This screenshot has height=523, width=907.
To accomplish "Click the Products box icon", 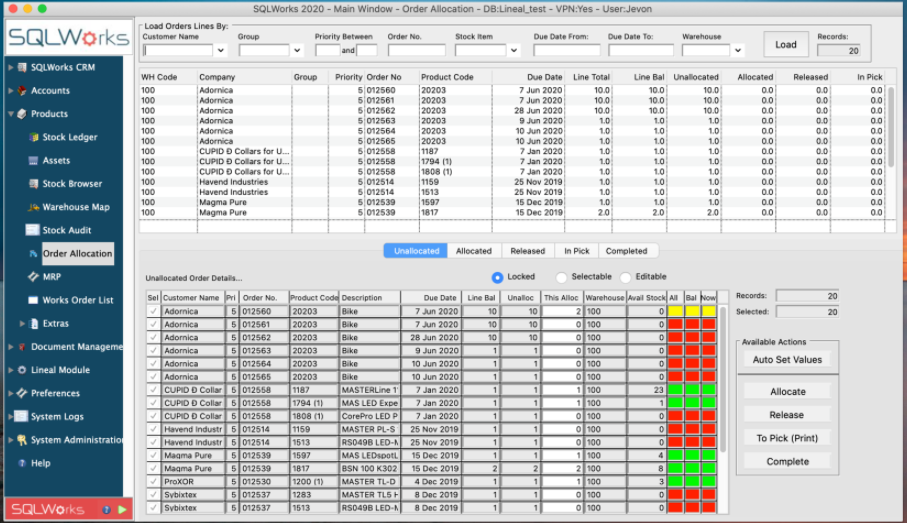I will pos(22,113).
